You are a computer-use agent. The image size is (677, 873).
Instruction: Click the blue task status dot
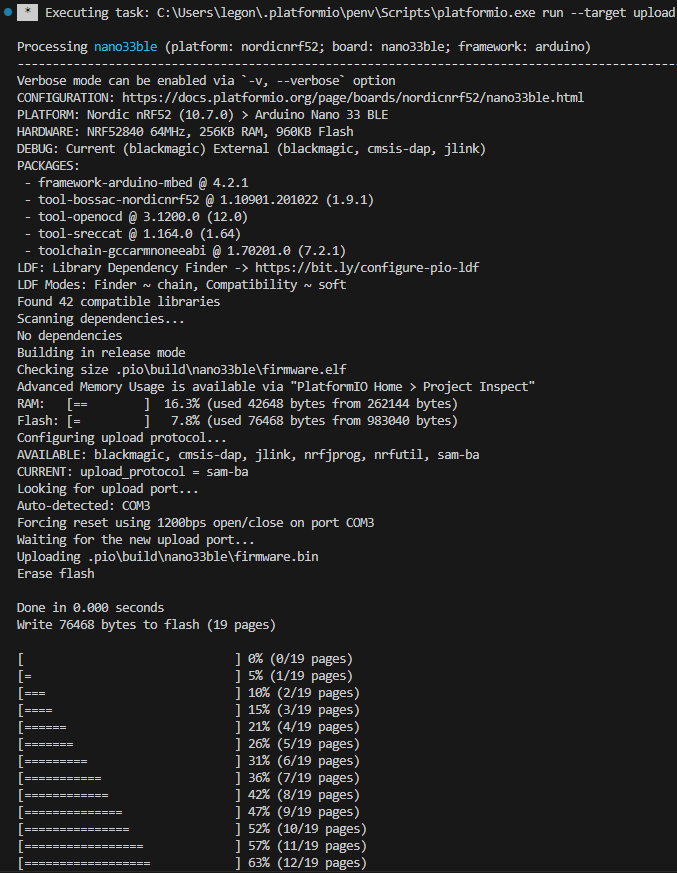point(8,12)
